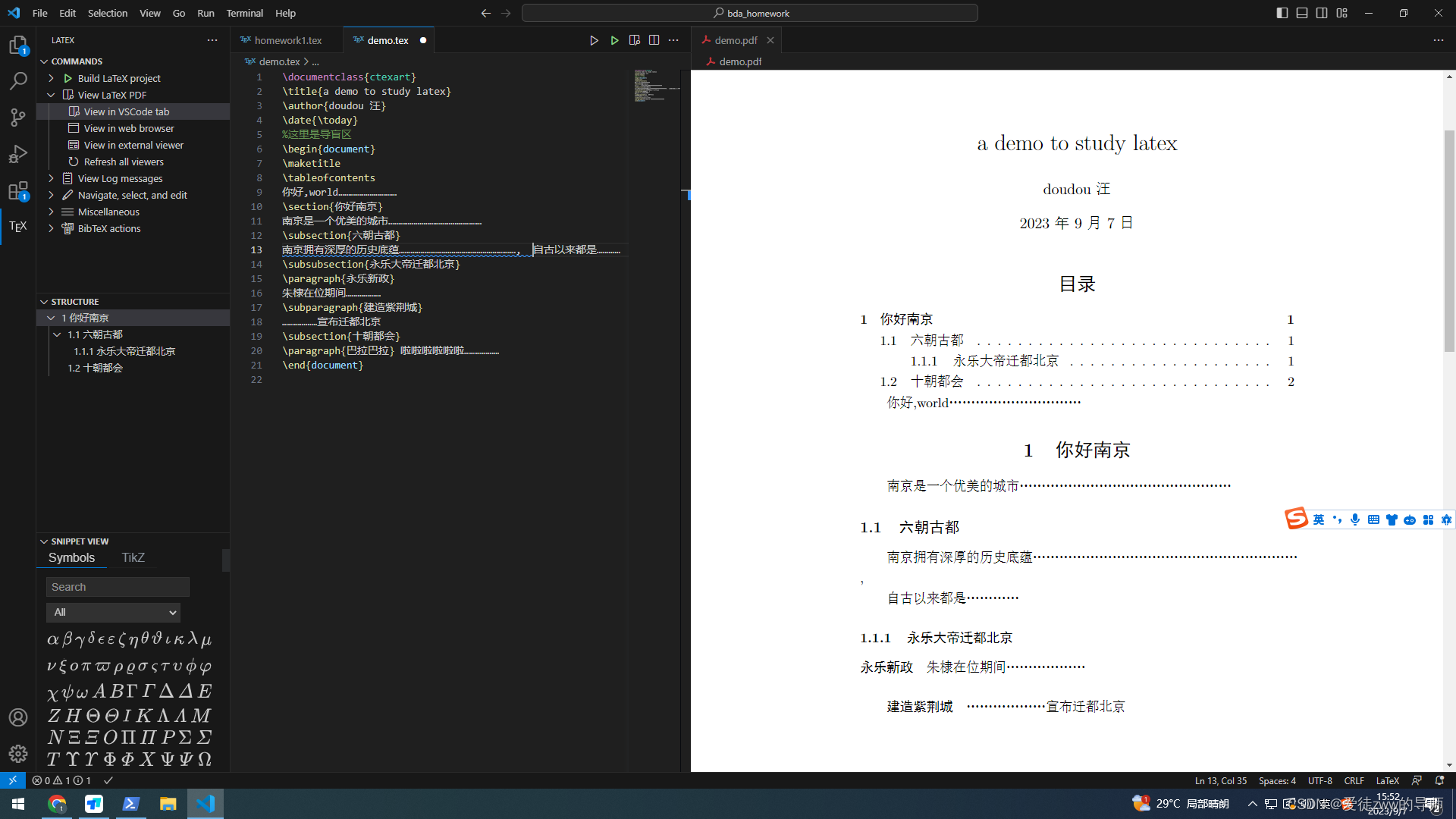Click View in web browser
Viewport: 1456px width, 819px height.
[x=128, y=128]
